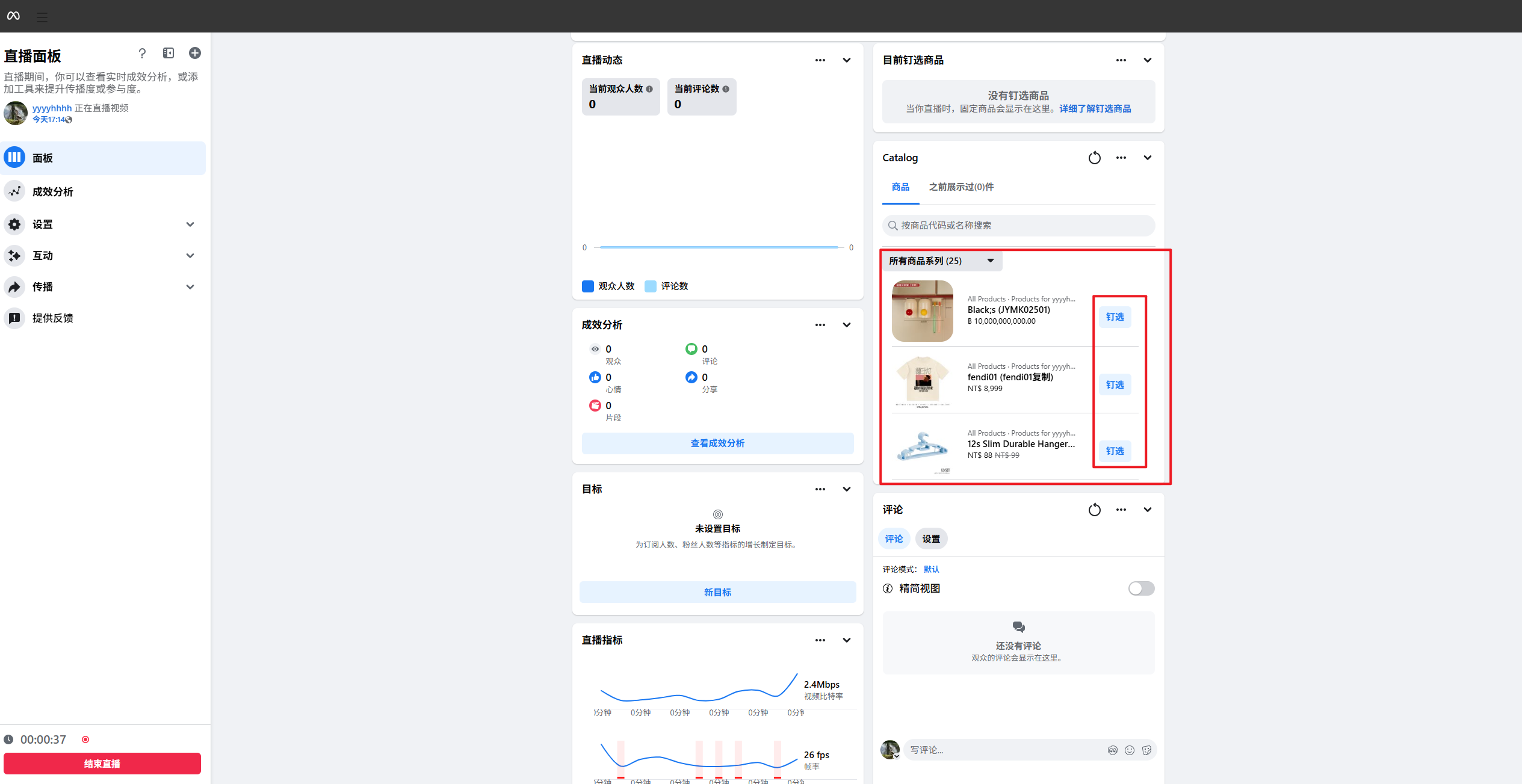Collapse the 成效分析 panel
This screenshot has width=1522, height=784.
847,325
